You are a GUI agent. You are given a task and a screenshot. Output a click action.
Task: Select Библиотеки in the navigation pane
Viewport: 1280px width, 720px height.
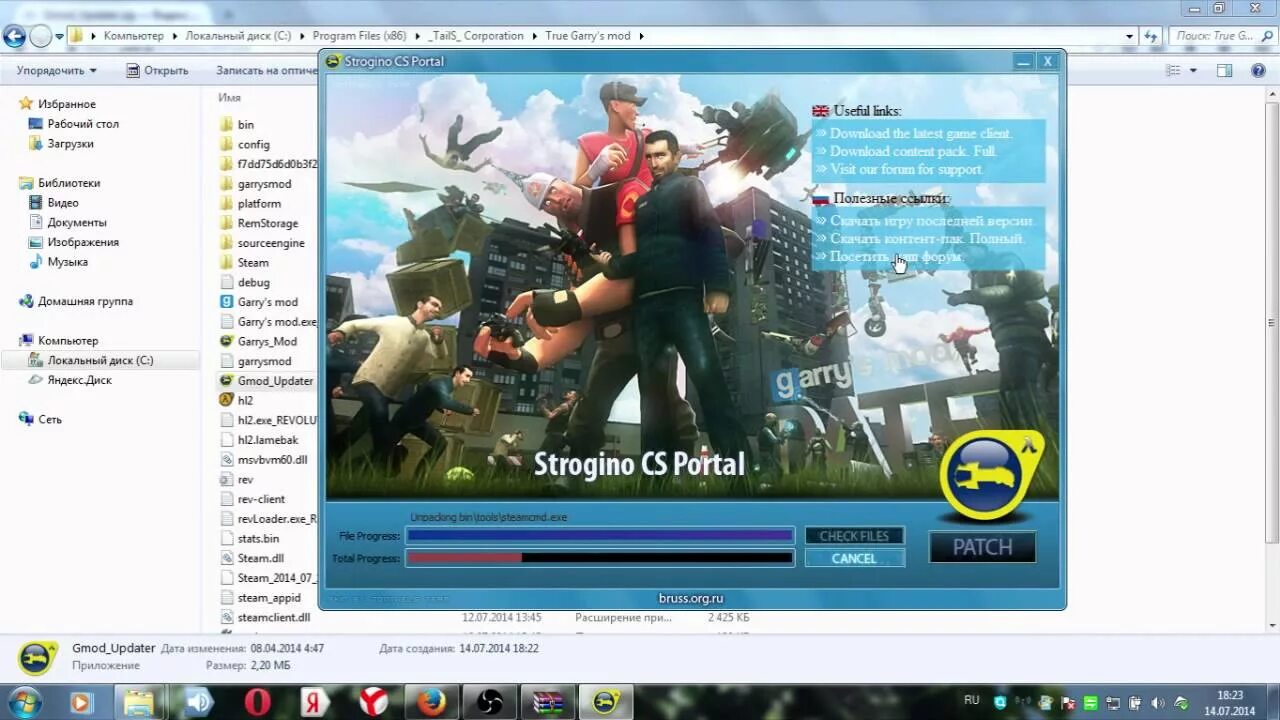[69, 183]
